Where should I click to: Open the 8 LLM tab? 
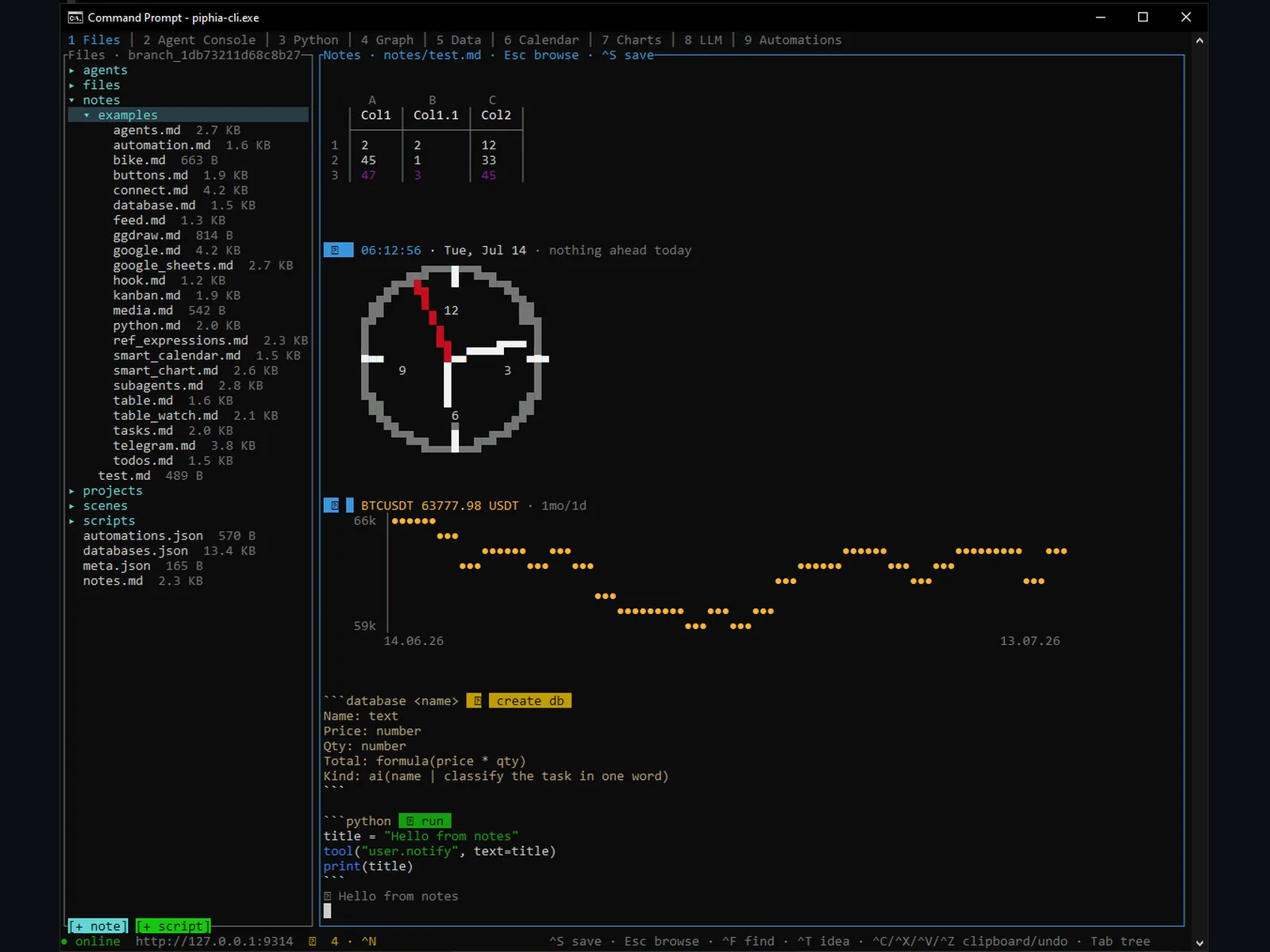703,40
